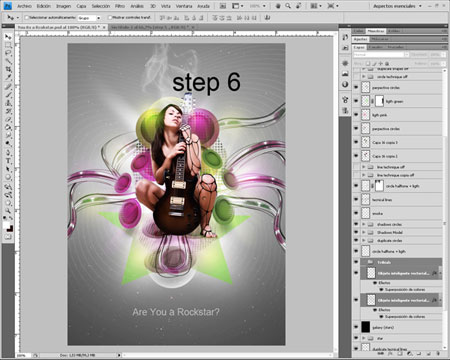Expand the circle technique off group
Screen dimensions: 450x360
(364, 77)
